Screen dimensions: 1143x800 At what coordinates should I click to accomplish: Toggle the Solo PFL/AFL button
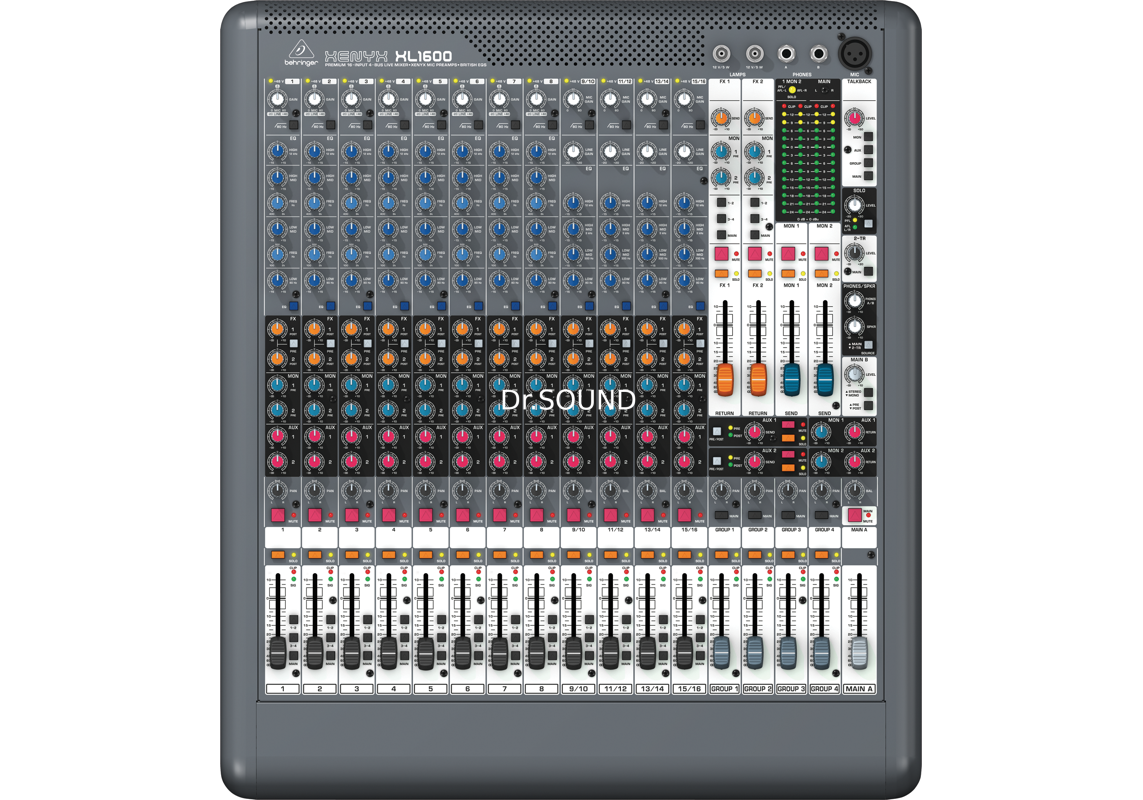[868, 225]
